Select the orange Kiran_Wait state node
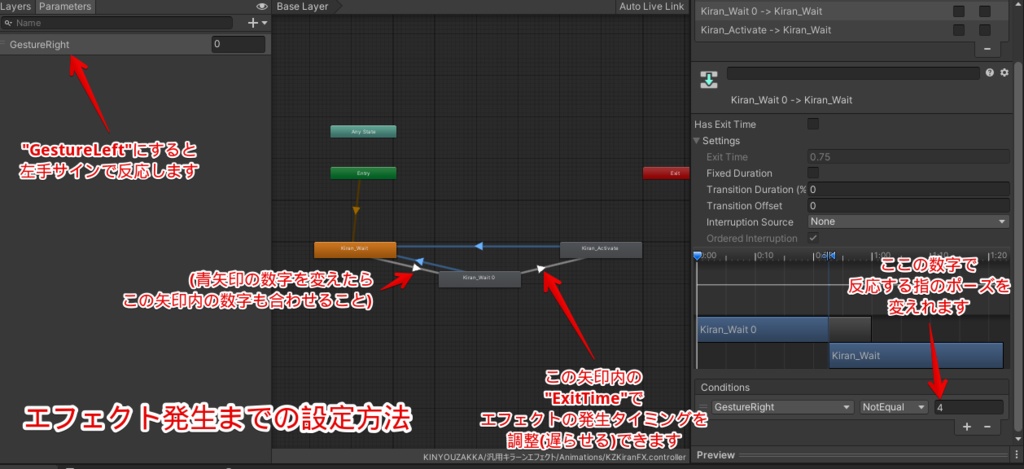1024x469 pixels. click(x=355, y=249)
